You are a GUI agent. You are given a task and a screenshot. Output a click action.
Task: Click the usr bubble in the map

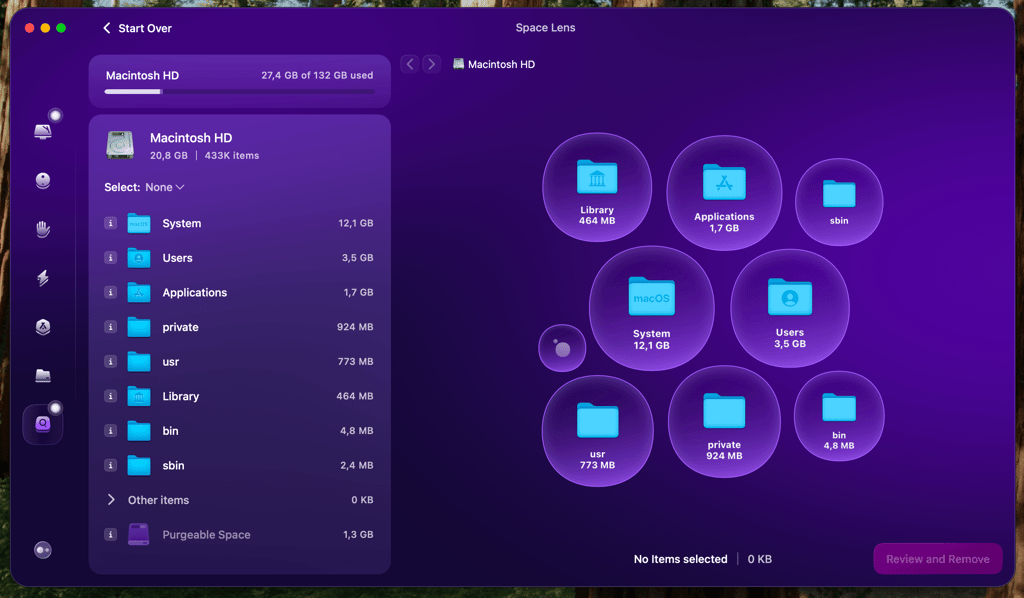click(598, 431)
